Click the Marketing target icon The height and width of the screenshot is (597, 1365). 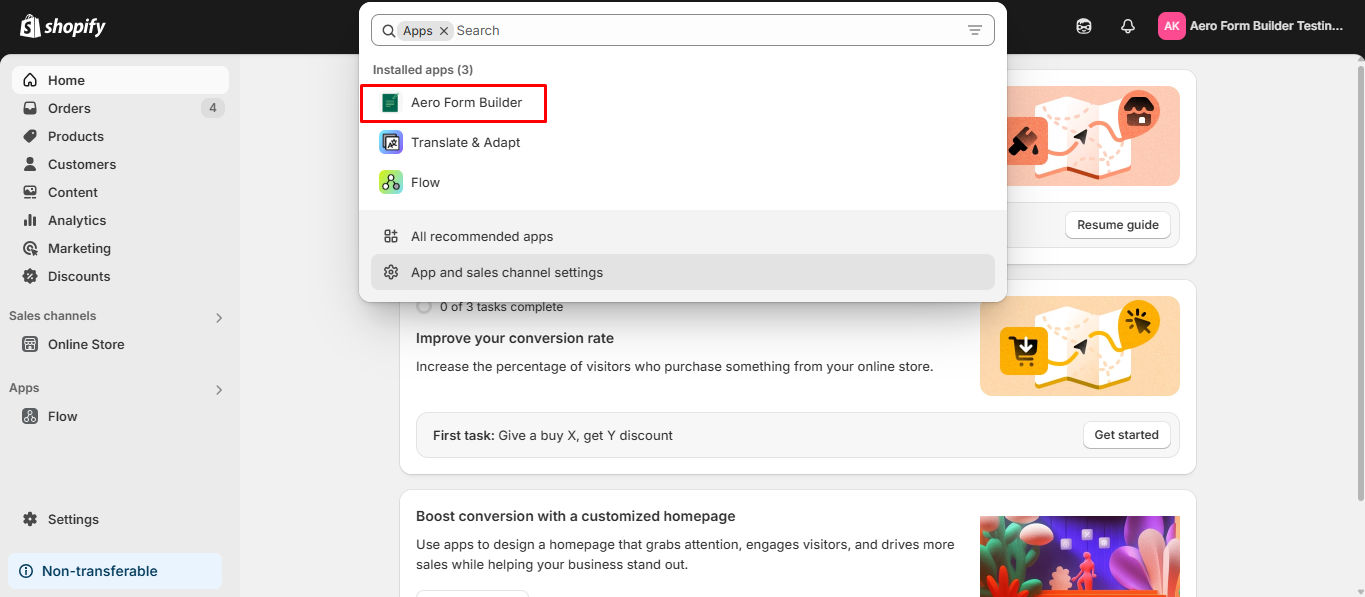coord(30,248)
